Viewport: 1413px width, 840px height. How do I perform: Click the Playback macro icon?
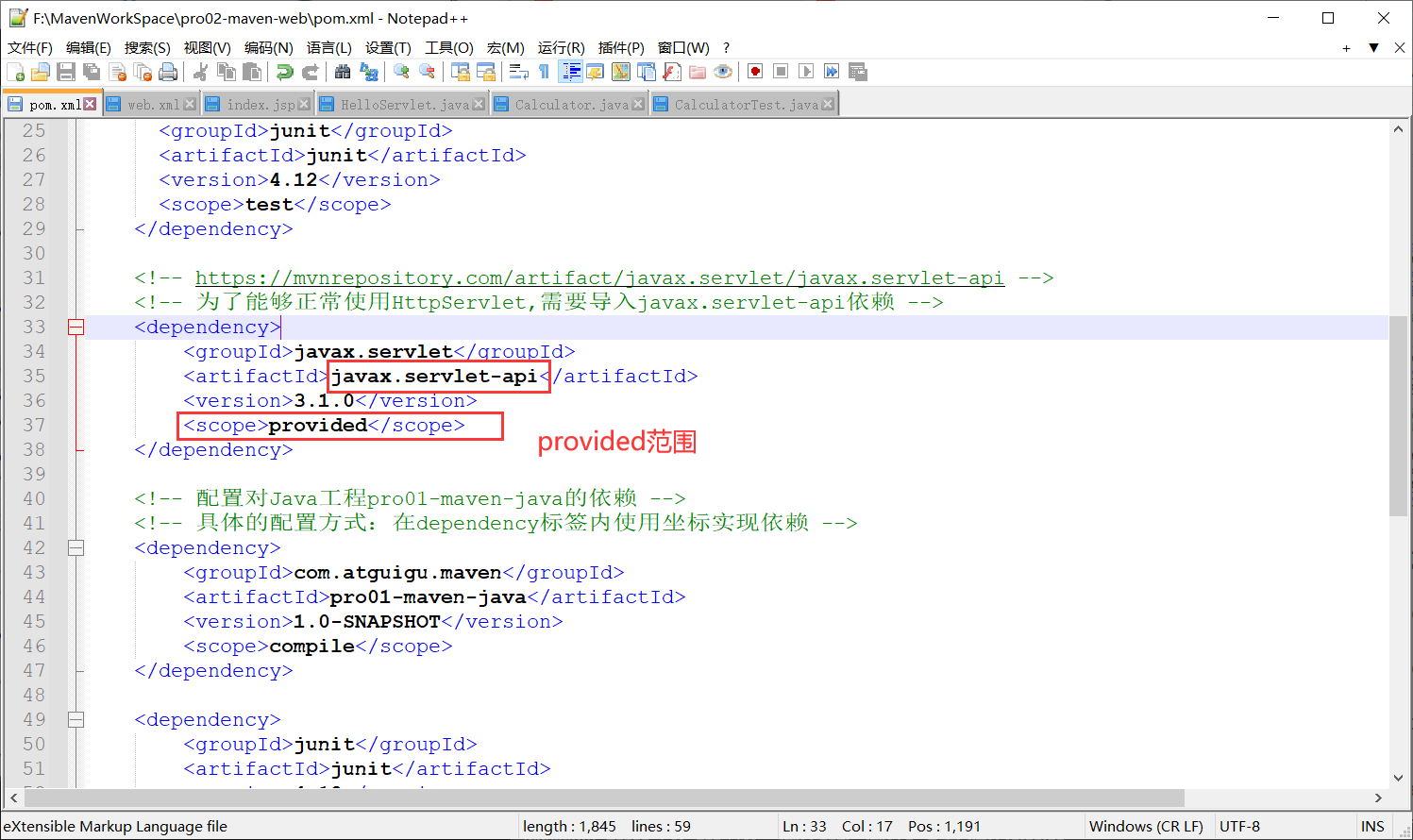coord(806,72)
